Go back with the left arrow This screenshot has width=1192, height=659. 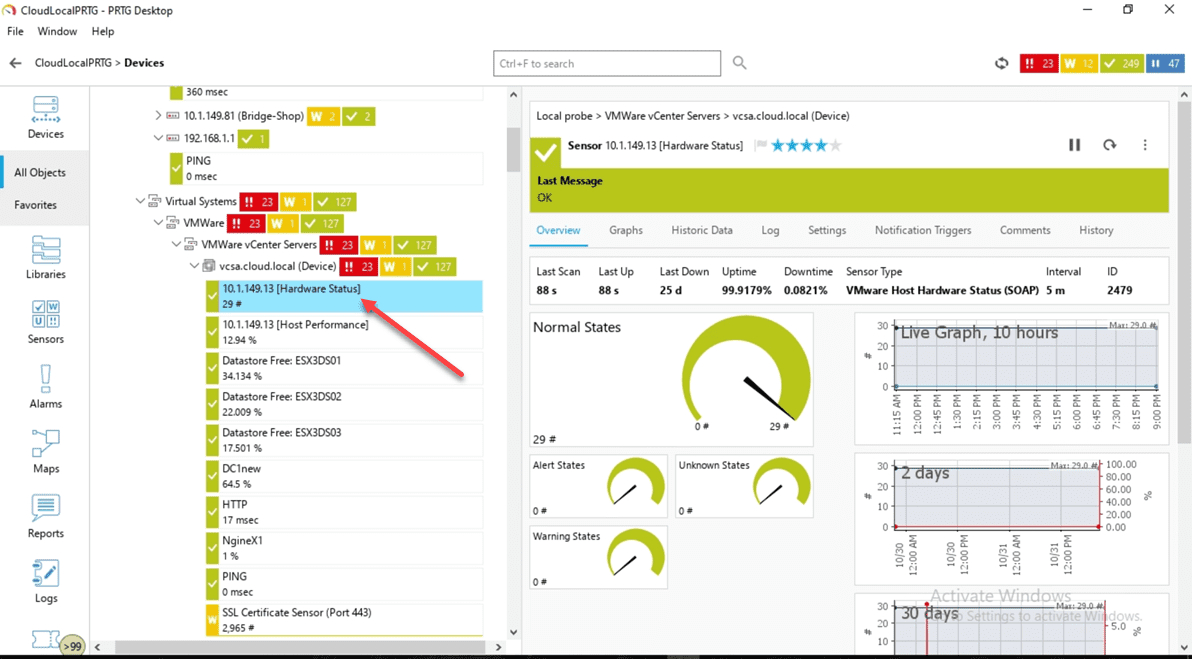click(x=15, y=63)
